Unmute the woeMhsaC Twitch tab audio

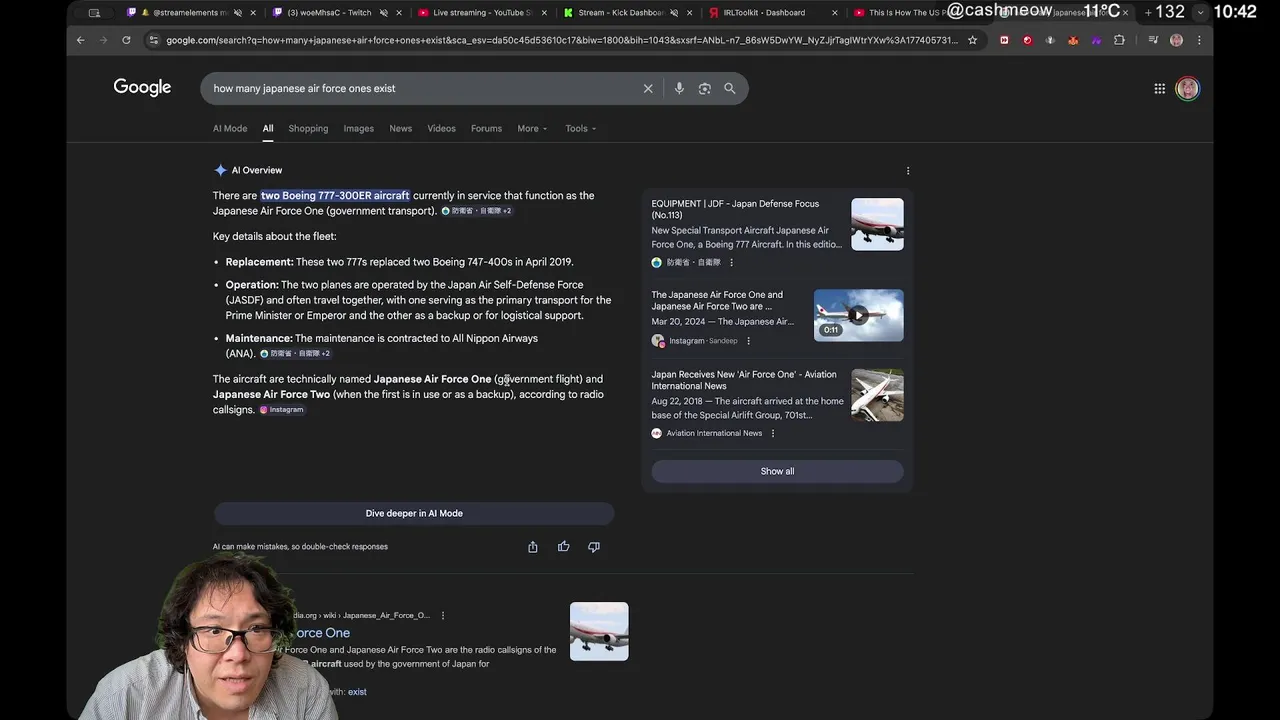pos(384,13)
